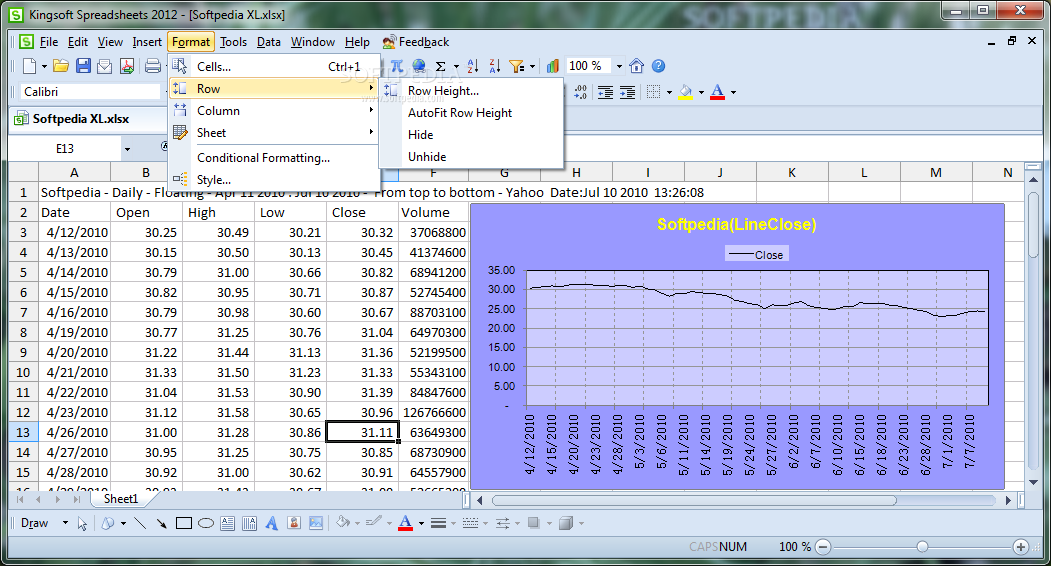This screenshot has height=566, width=1051.
Task: Select the Sheet submenu item
Action: [x=274, y=133]
